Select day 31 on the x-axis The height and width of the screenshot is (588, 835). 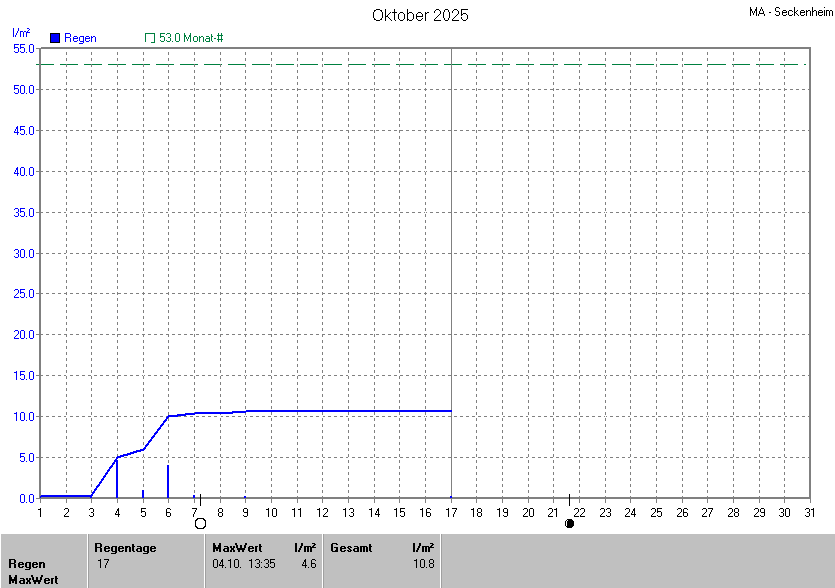pyautogui.click(x=809, y=513)
